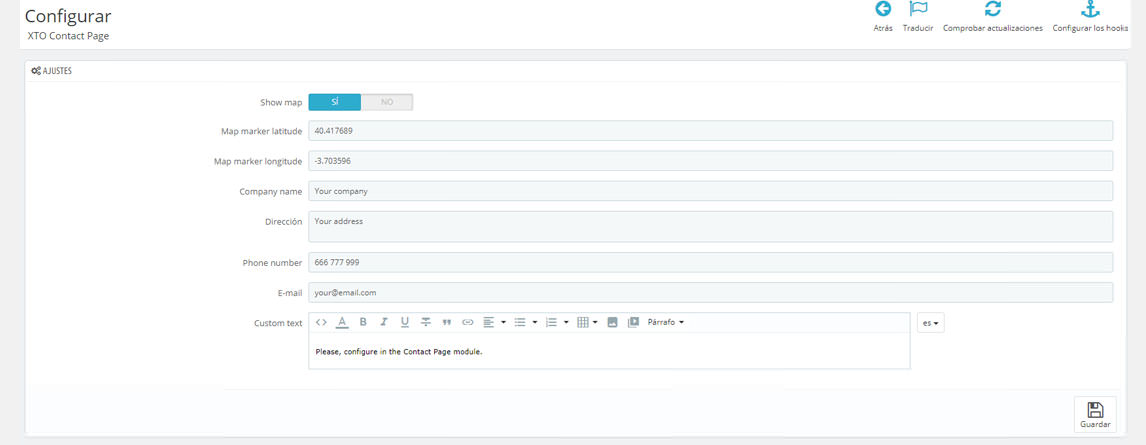The width and height of the screenshot is (1146, 445).
Task: Click the source code icon in editor
Action: click(321, 322)
